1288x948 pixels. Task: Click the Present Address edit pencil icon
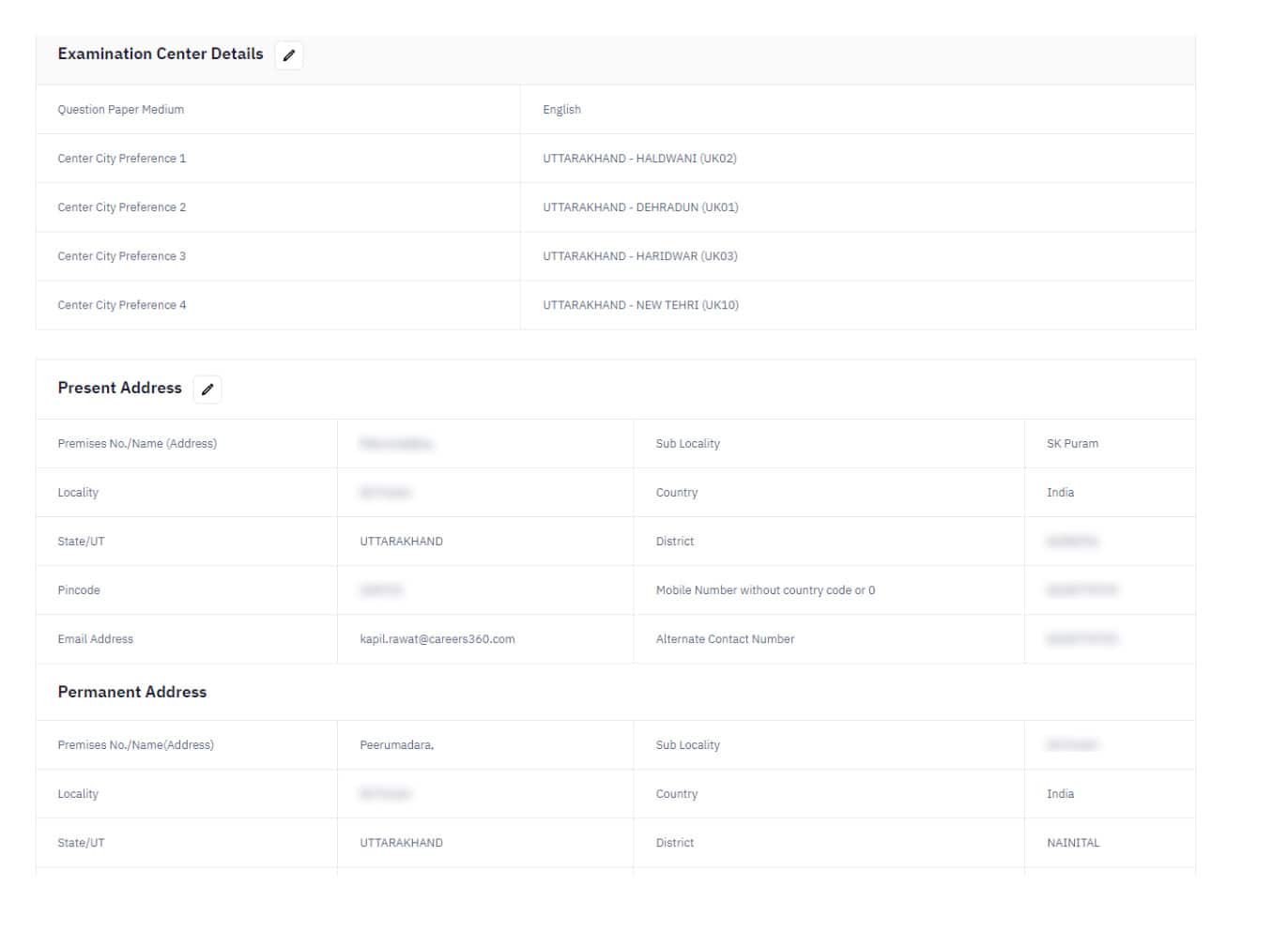pos(207,389)
